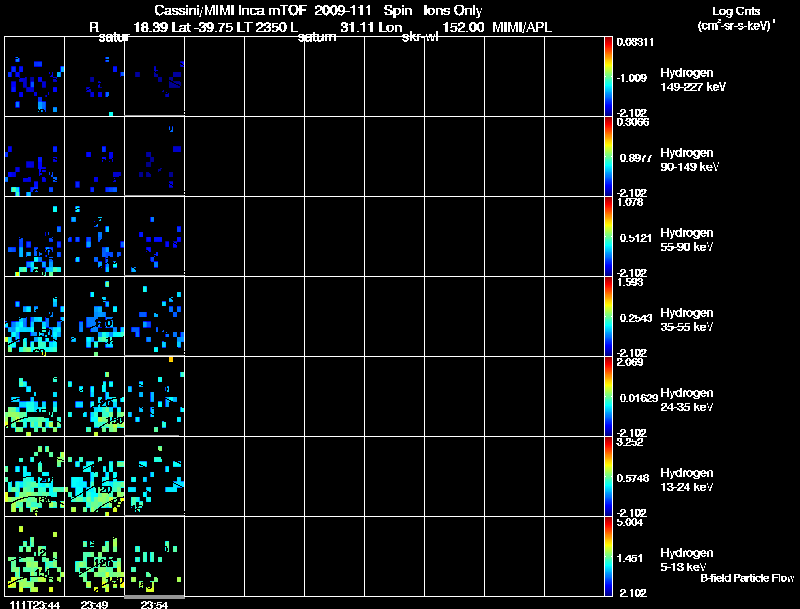Click the '111T23:44' time label
Viewport: 800px width, 609px height.
pos(35,605)
